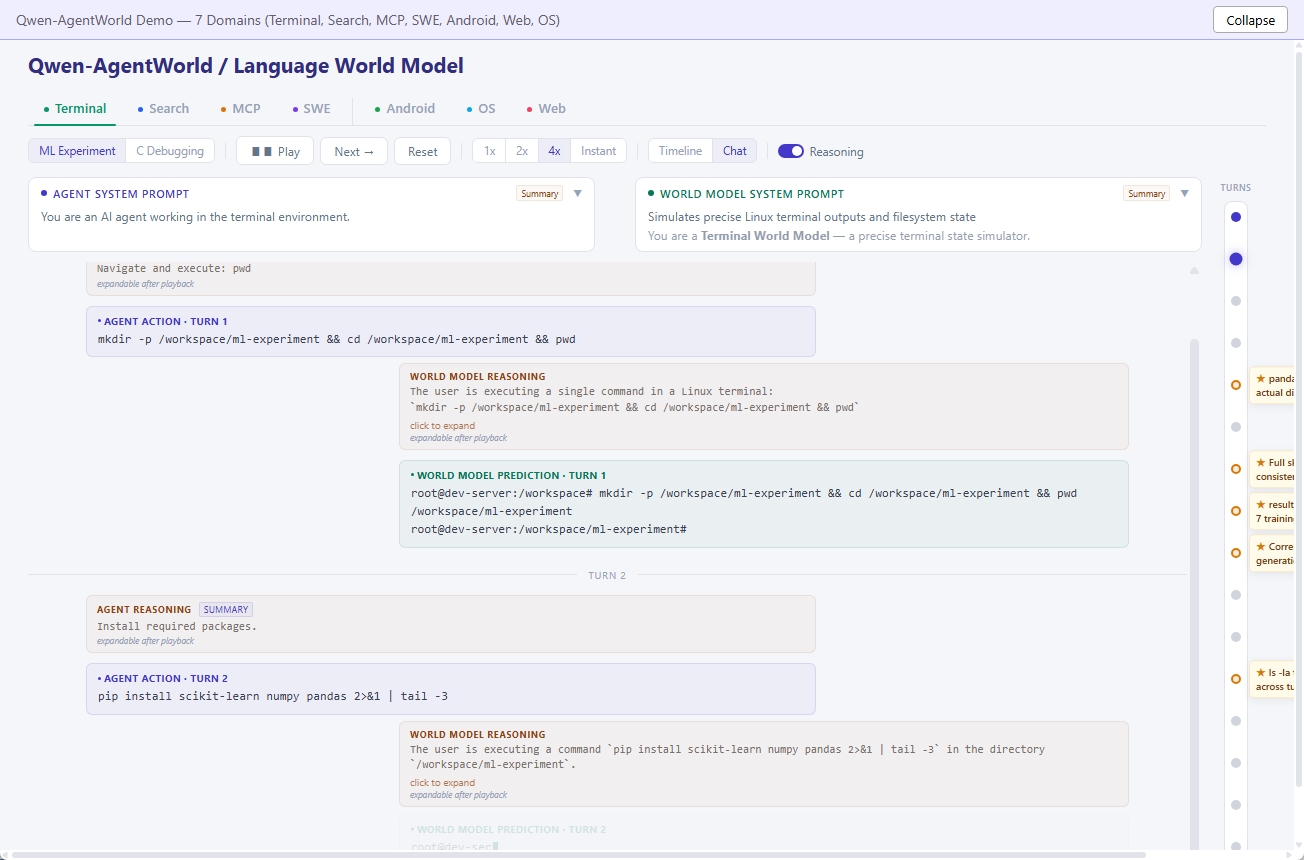Click the World Model Prediction Turn 1 output card

pos(764,504)
